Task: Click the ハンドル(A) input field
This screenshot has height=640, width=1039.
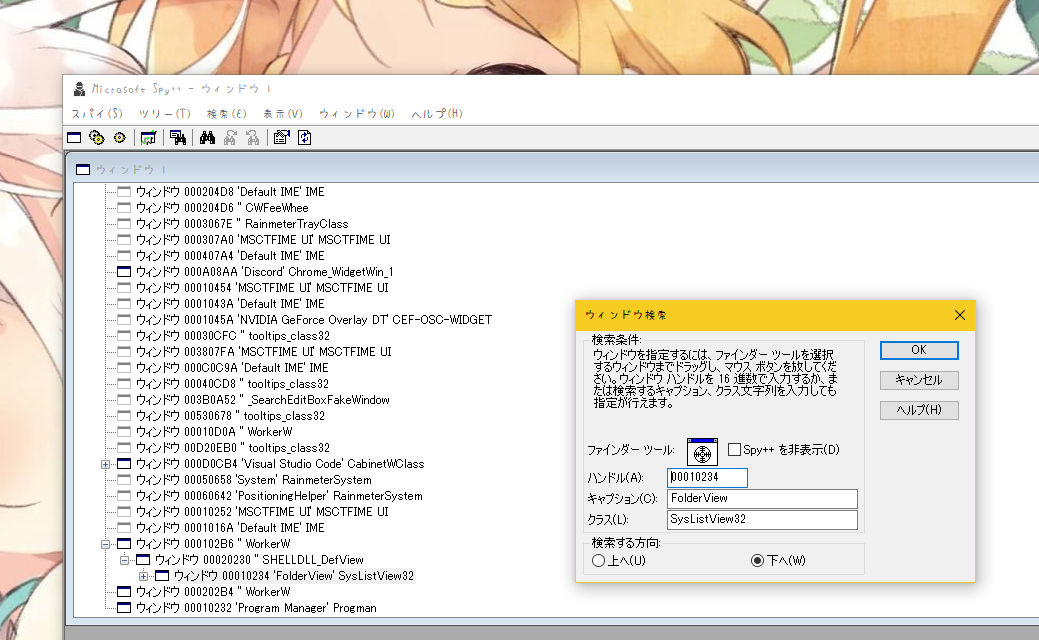Action: (707, 477)
